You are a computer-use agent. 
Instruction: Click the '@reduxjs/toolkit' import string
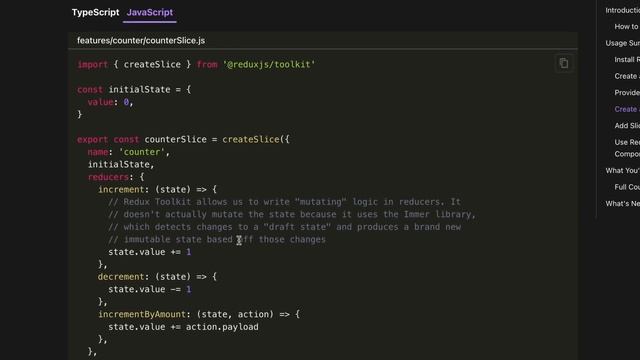(x=269, y=64)
